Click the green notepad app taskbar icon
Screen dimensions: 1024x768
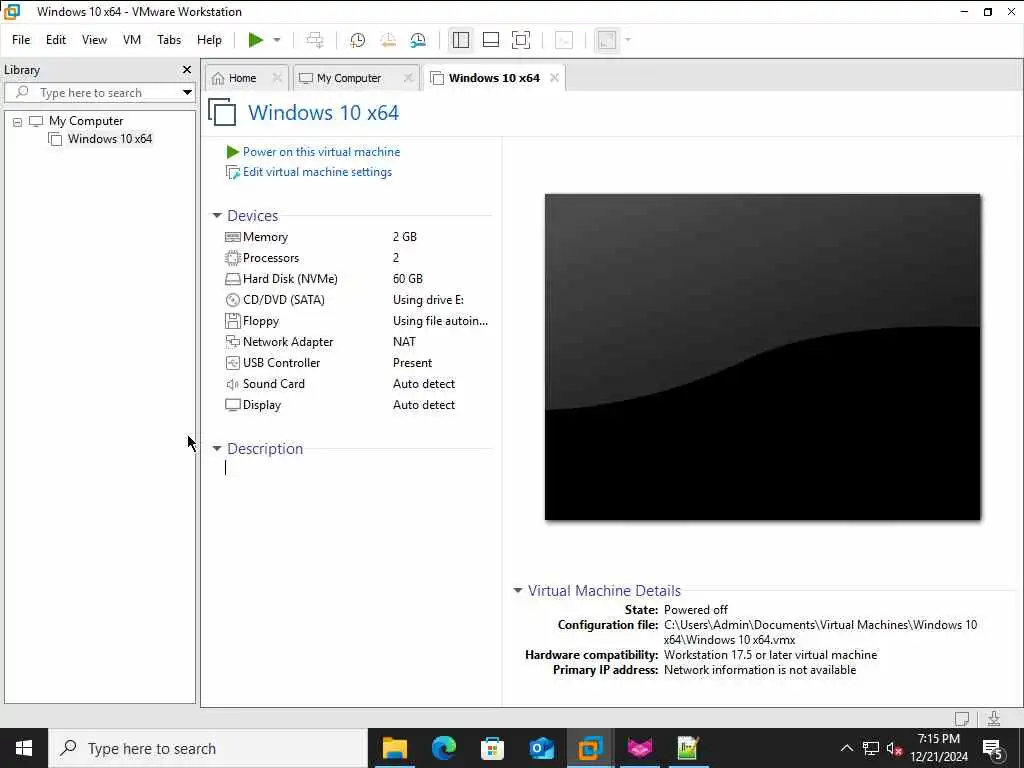688,748
